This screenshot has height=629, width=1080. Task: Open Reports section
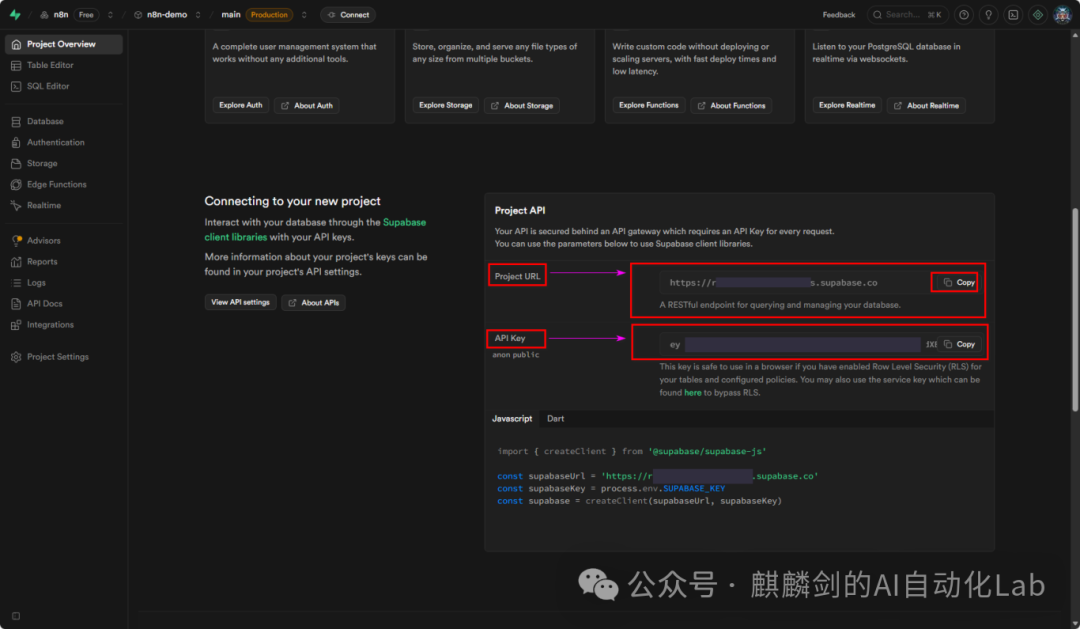click(x=41, y=262)
